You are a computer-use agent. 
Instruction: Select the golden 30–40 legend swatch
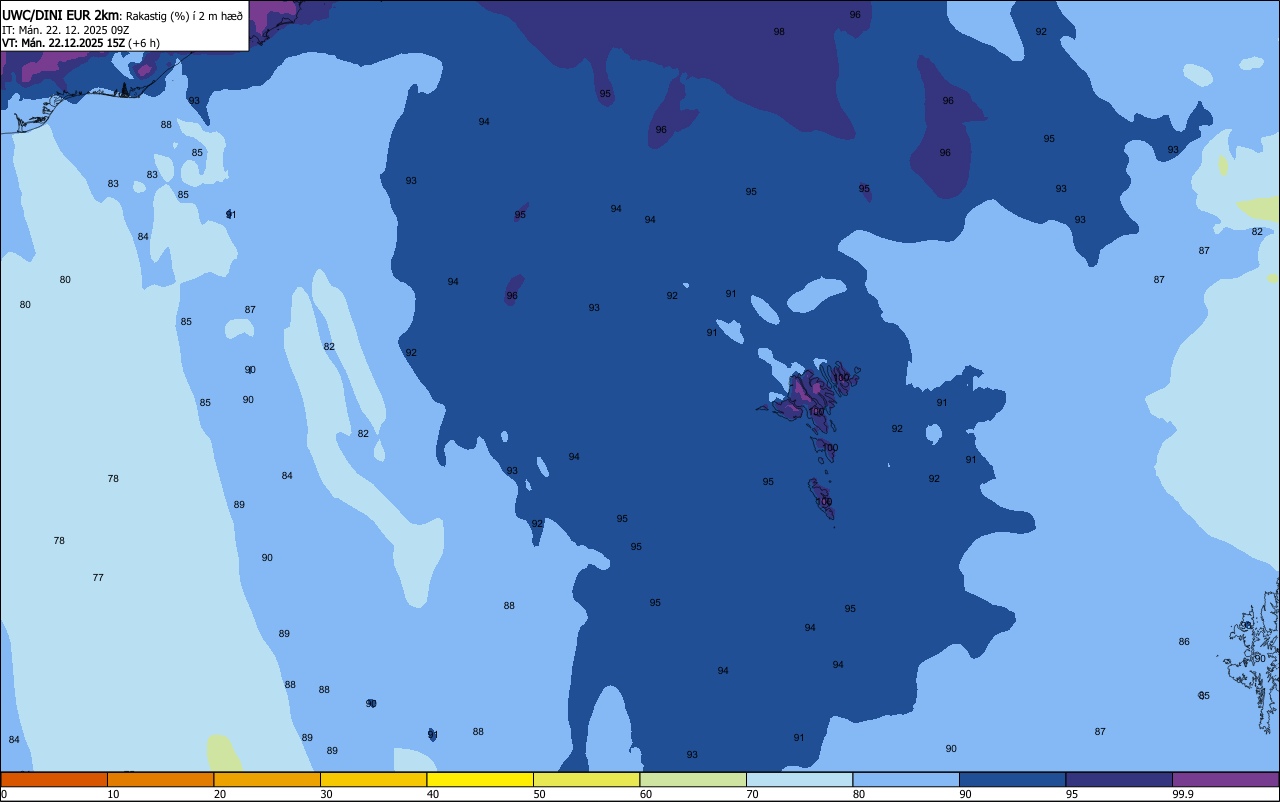(373, 779)
